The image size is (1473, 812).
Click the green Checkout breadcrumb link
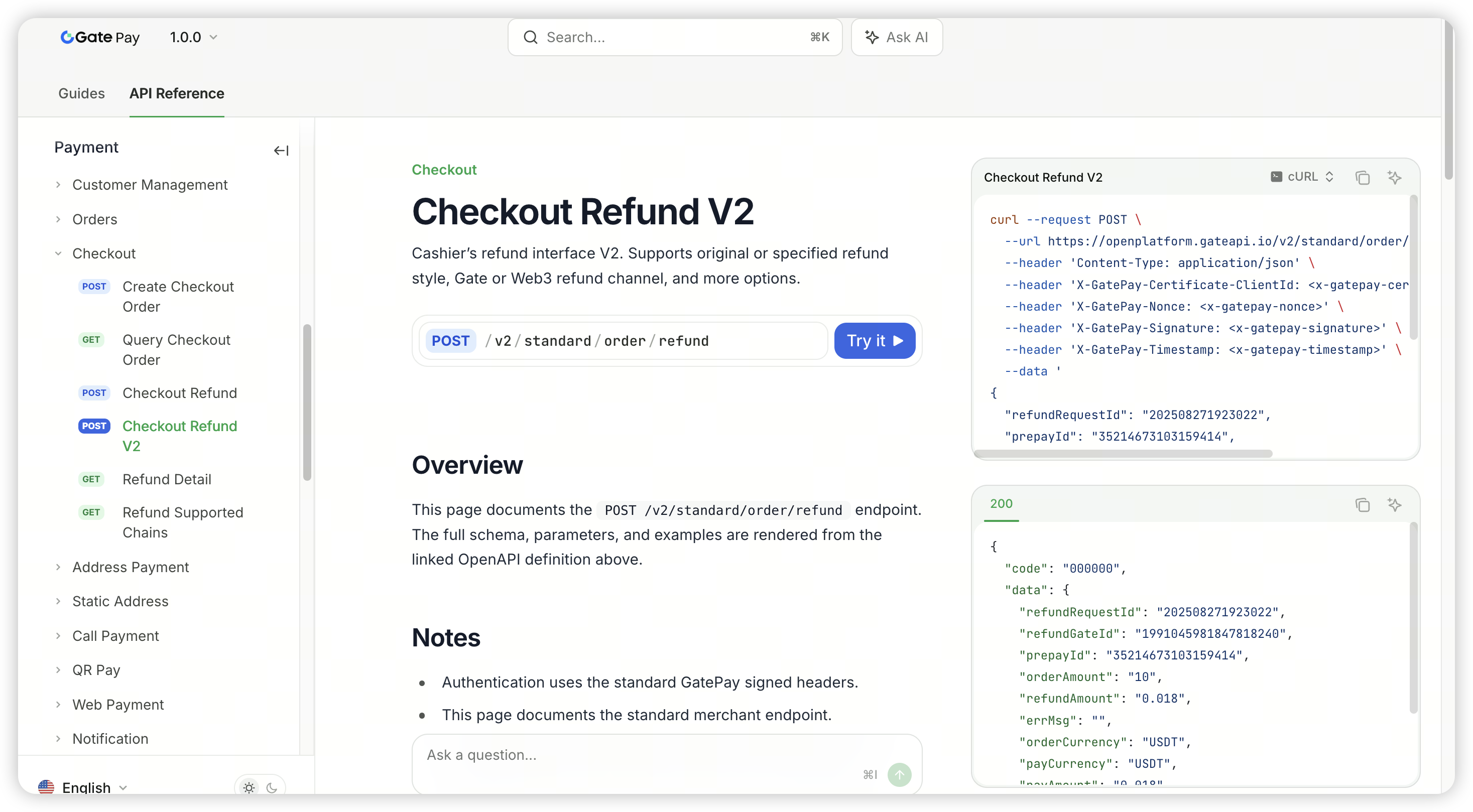444,170
